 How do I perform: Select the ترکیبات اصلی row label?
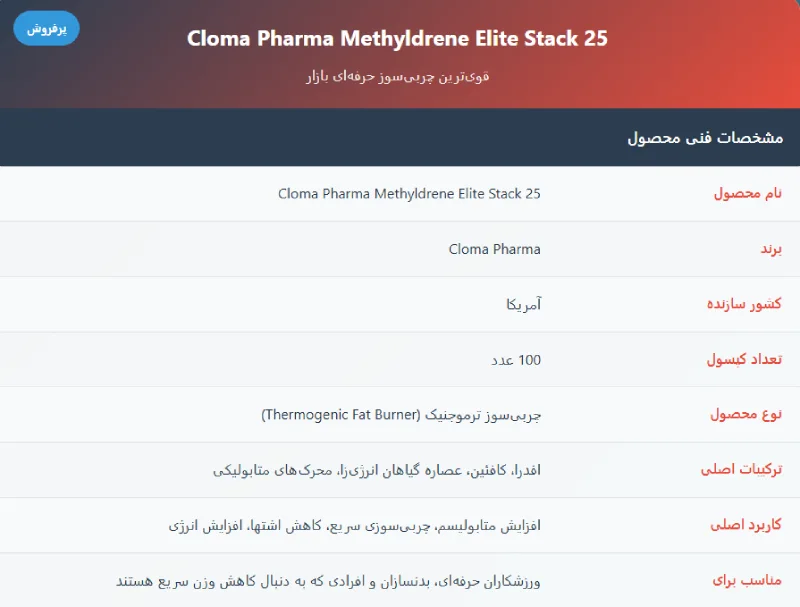pos(740,470)
